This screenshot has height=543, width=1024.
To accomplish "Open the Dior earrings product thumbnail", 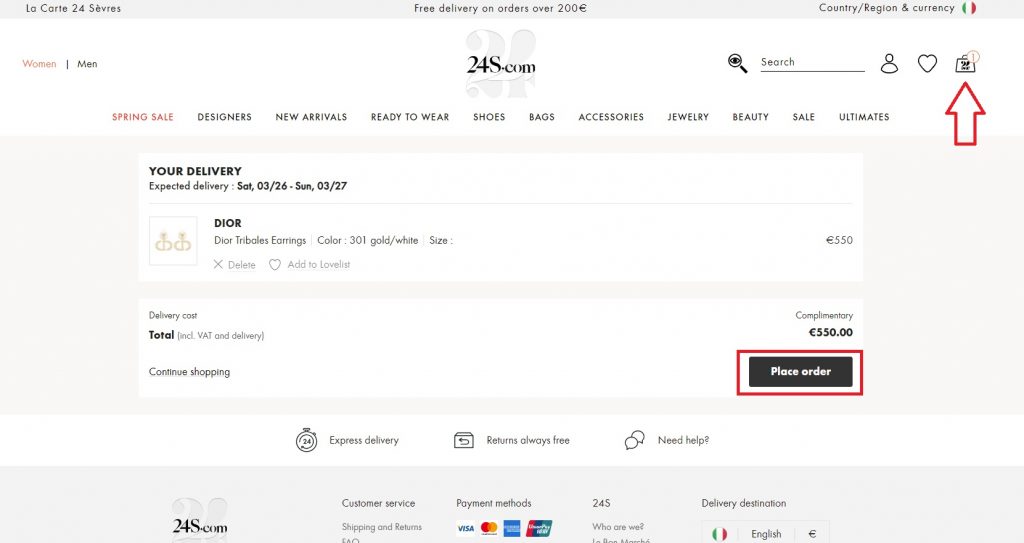I will (172, 241).
